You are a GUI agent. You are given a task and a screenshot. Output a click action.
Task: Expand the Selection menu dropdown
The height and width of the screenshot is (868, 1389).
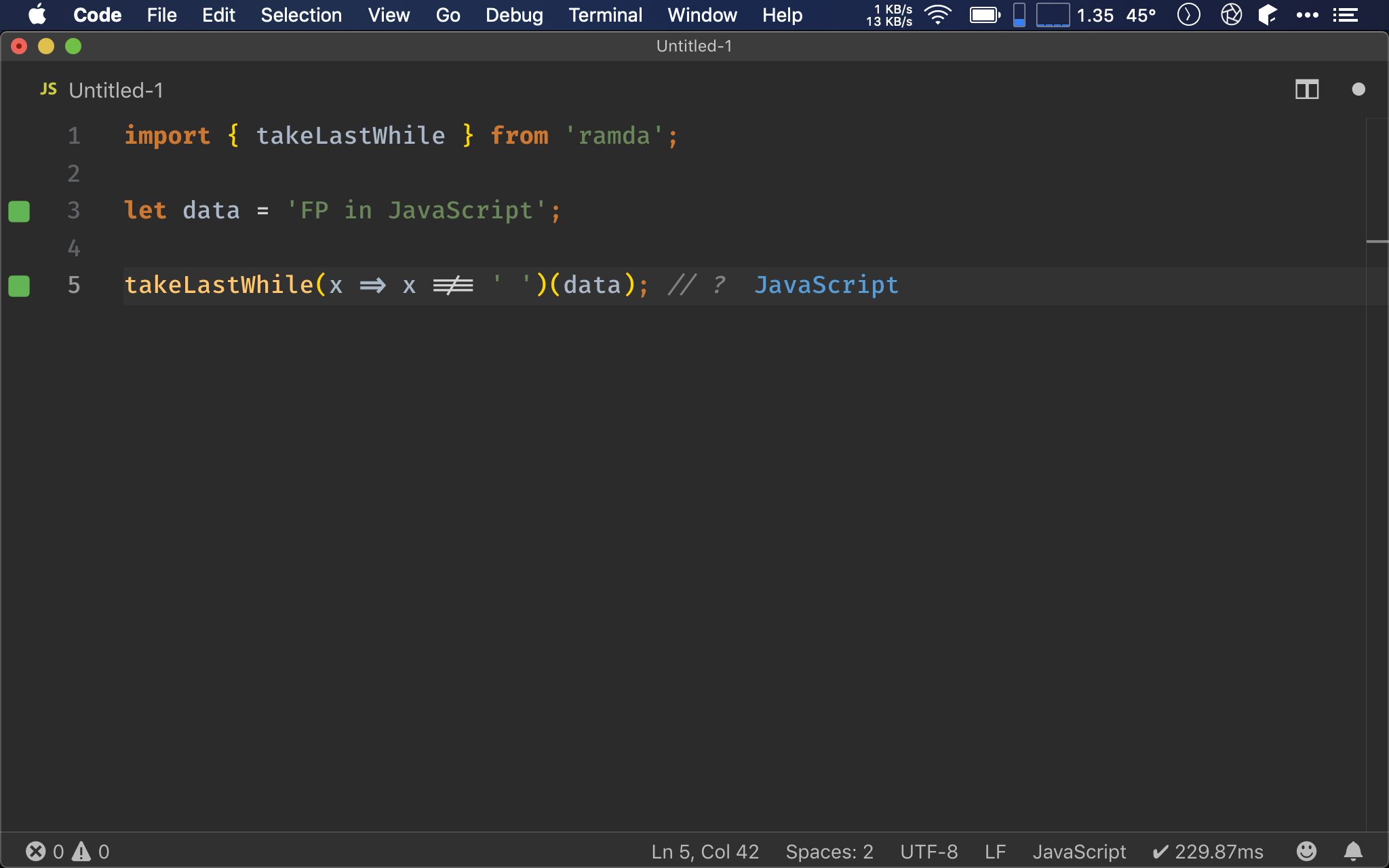tap(301, 13)
